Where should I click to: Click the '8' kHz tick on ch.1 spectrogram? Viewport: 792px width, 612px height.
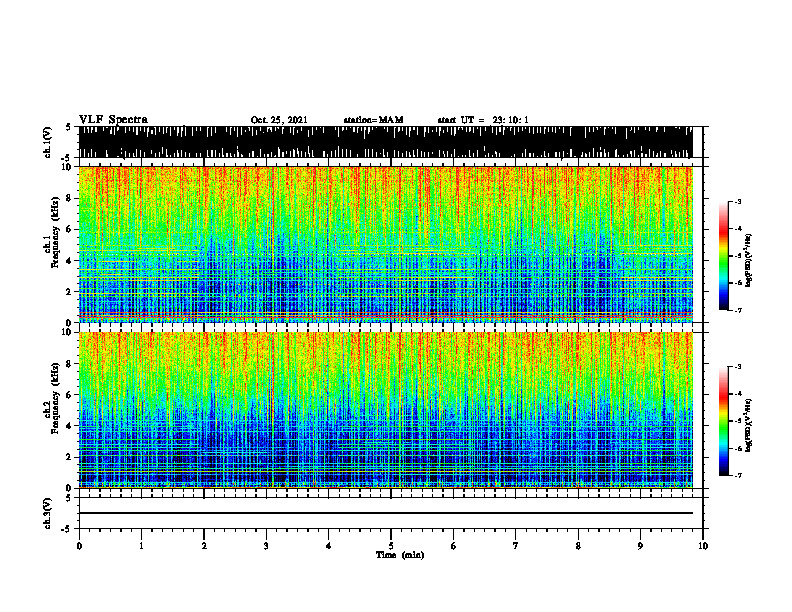(x=69, y=198)
